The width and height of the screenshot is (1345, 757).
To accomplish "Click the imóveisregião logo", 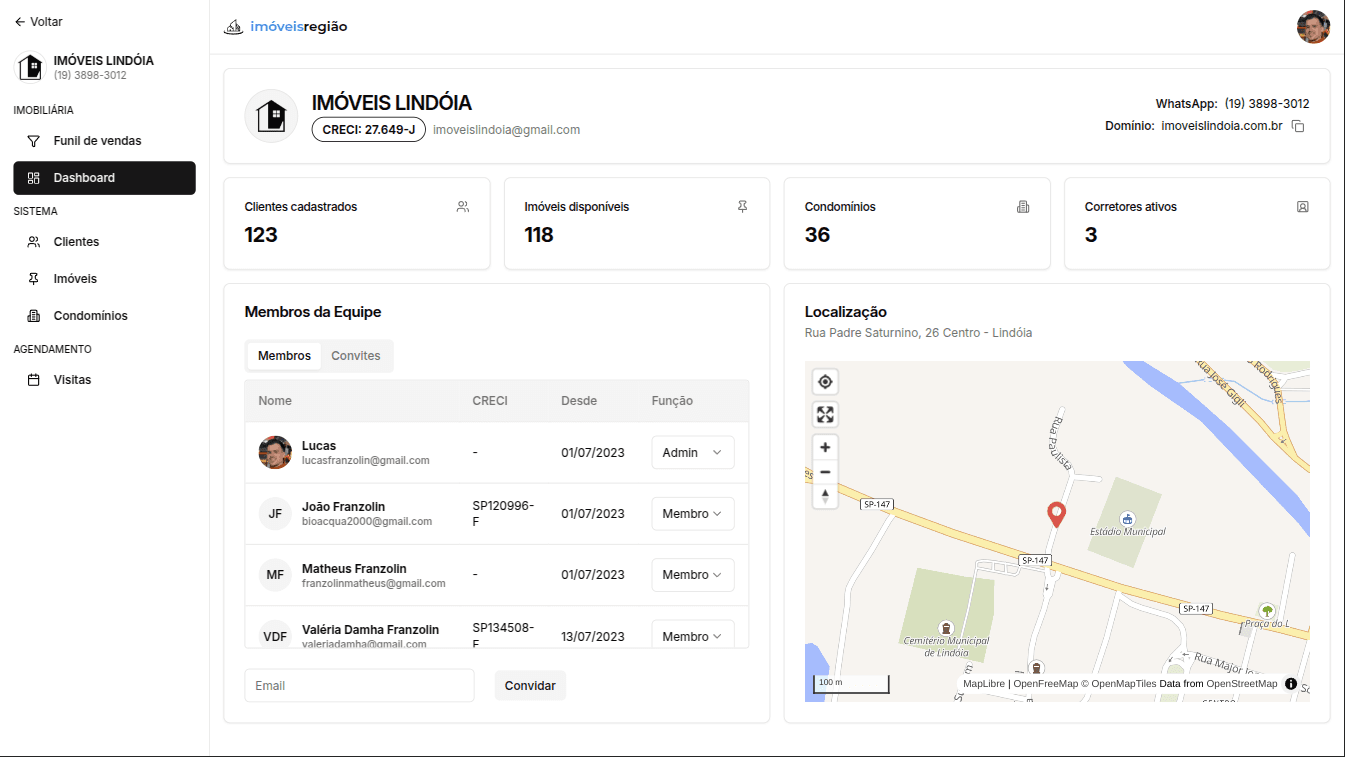I will click(x=286, y=27).
